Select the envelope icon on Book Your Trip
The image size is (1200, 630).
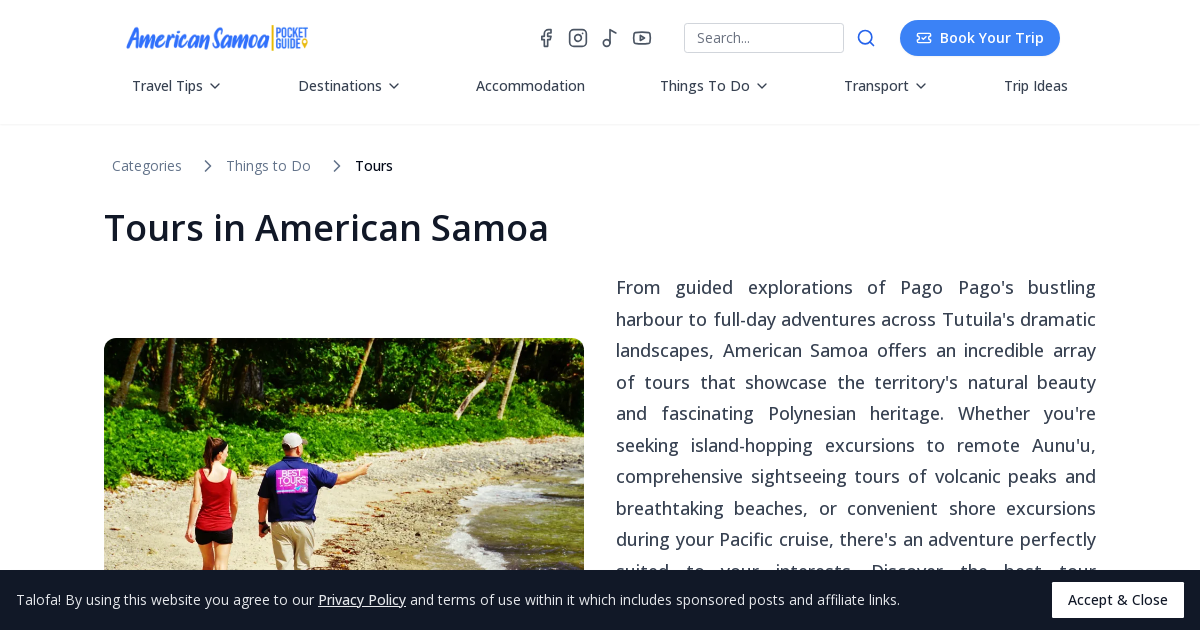[924, 38]
